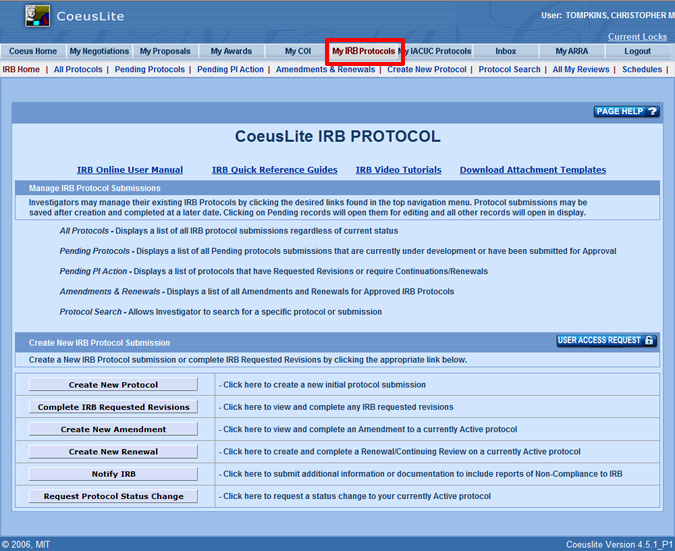Click the CoeusLite logo icon

(37, 15)
